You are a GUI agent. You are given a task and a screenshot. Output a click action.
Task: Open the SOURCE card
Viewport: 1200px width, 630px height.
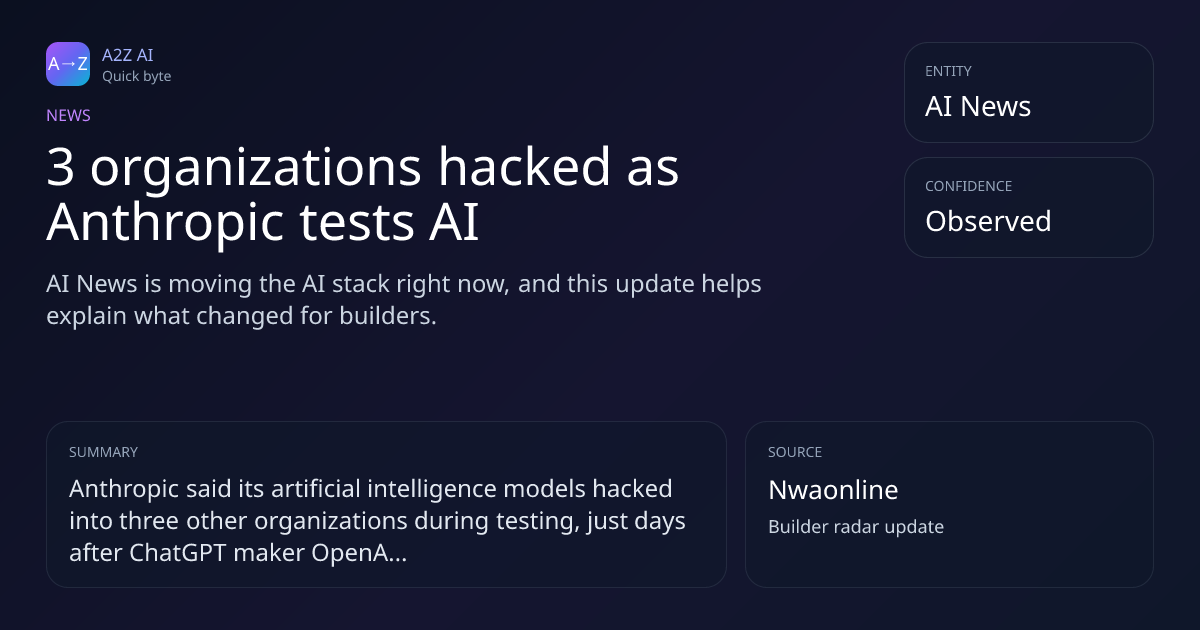(949, 504)
